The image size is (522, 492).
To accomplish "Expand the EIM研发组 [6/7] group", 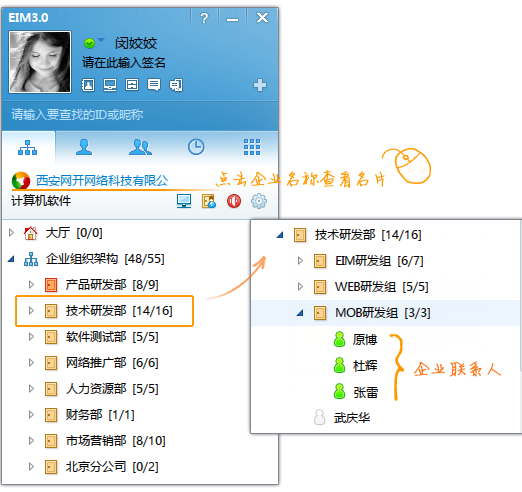I will tap(300, 261).
